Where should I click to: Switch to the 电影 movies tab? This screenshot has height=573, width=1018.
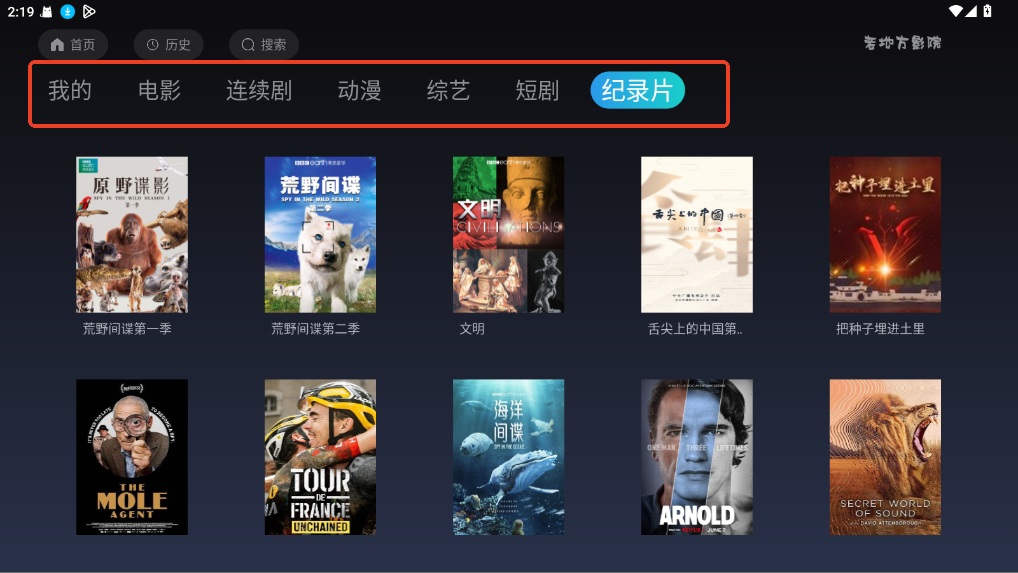tap(159, 90)
